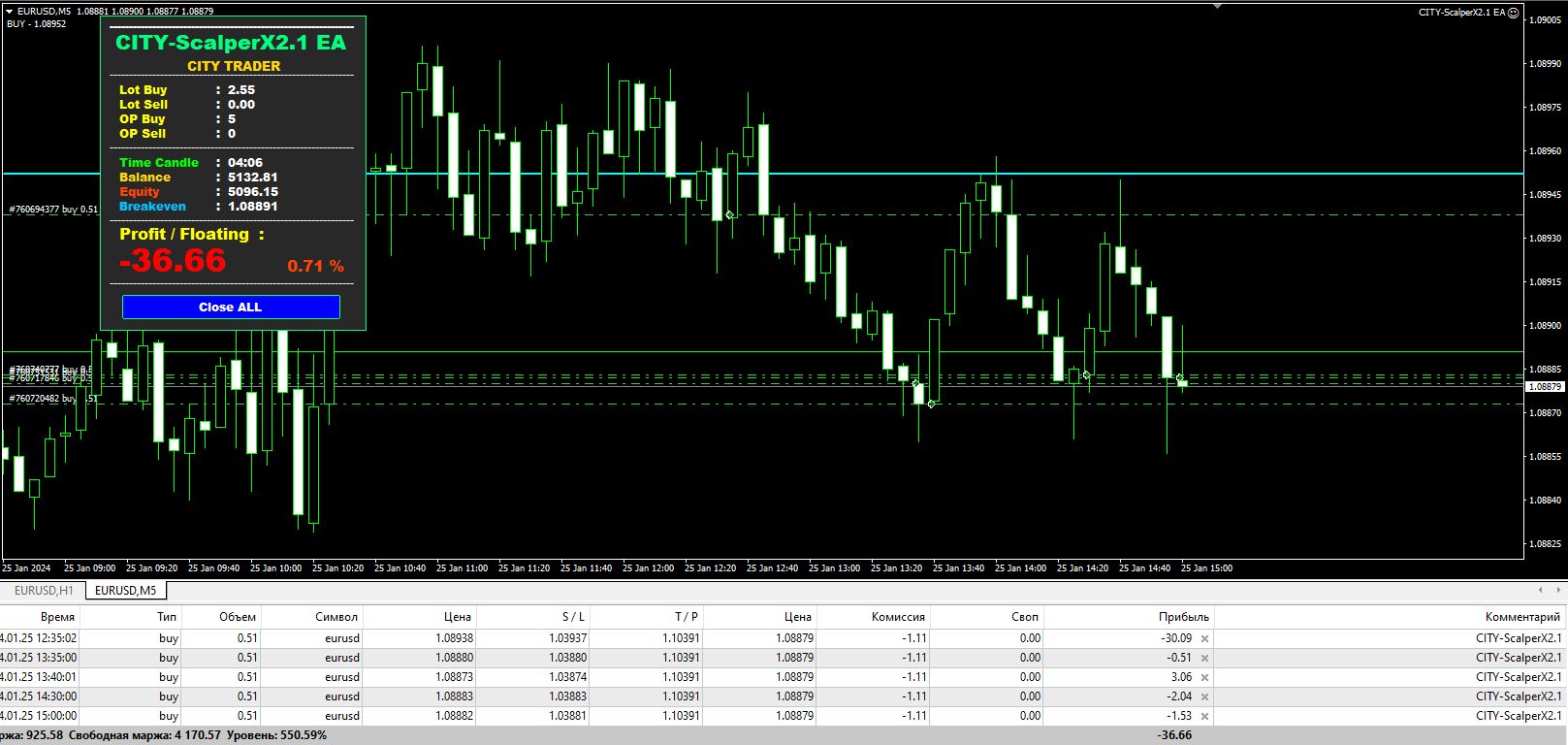This screenshot has height=745, width=1568.
Task: Close the trade showing -2.04 profit
Action: tap(1205, 697)
